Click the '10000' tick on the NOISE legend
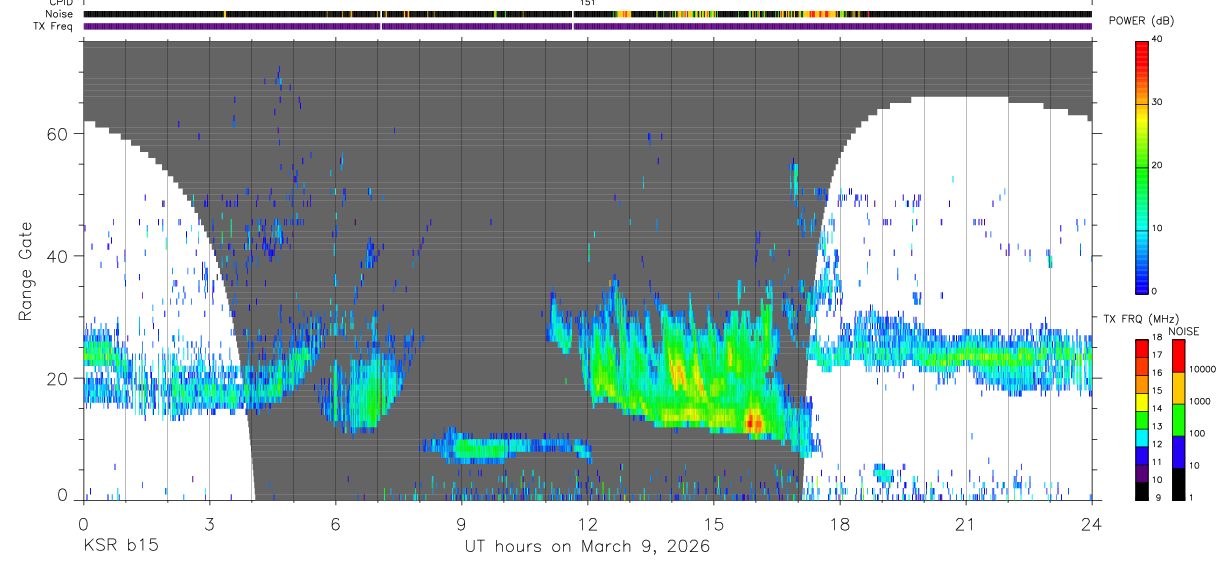This screenshot has height=567, width=1228. click(x=1203, y=370)
